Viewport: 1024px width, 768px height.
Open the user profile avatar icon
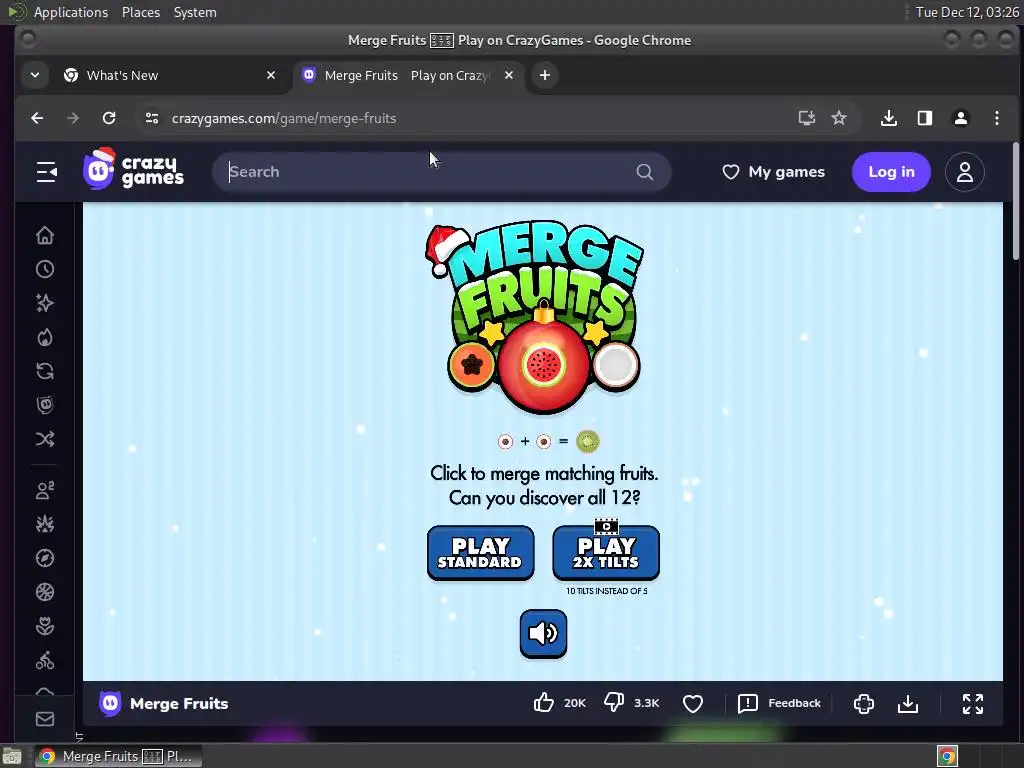pos(965,172)
